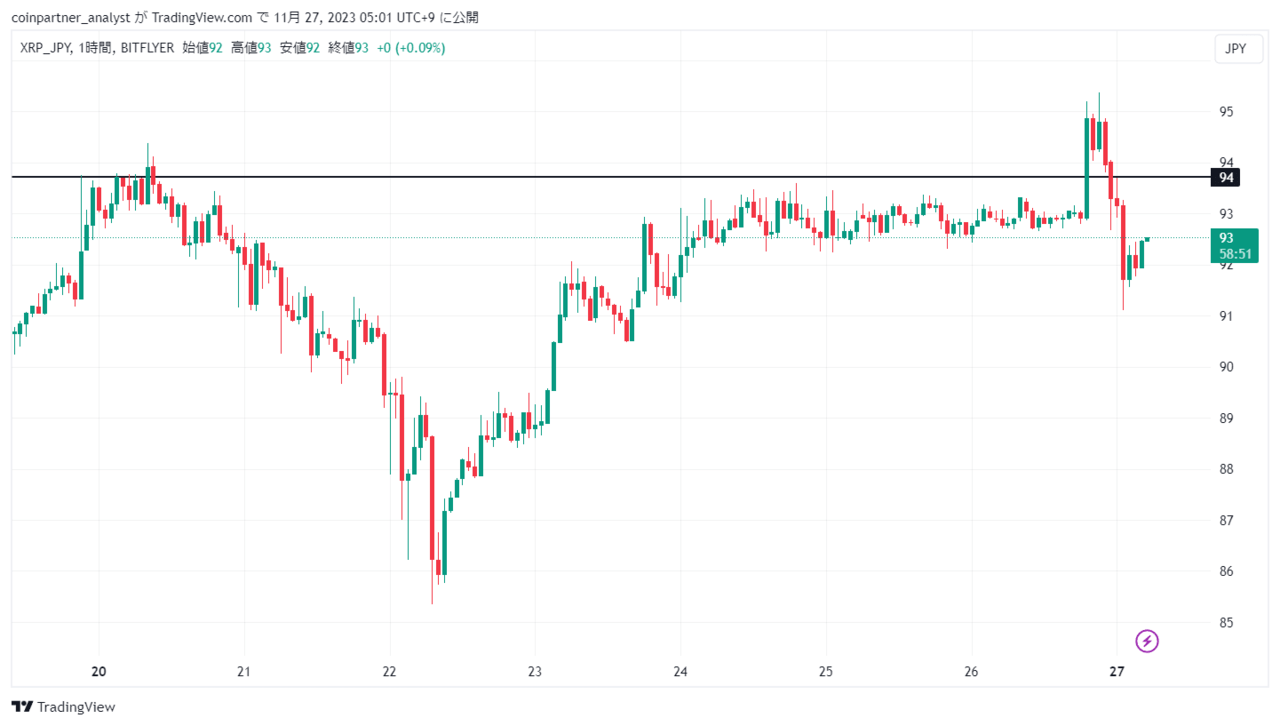Click the date label 22 on time axis
The height and width of the screenshot is (726, 1280).
click(389, 671)
